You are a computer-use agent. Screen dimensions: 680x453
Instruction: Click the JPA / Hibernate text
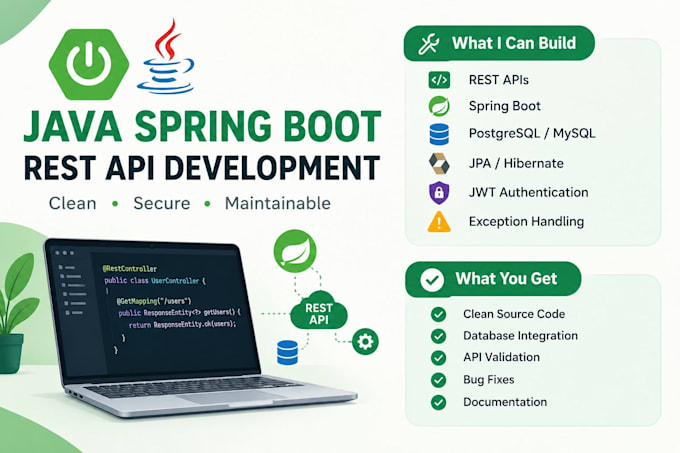pos(516,163)
